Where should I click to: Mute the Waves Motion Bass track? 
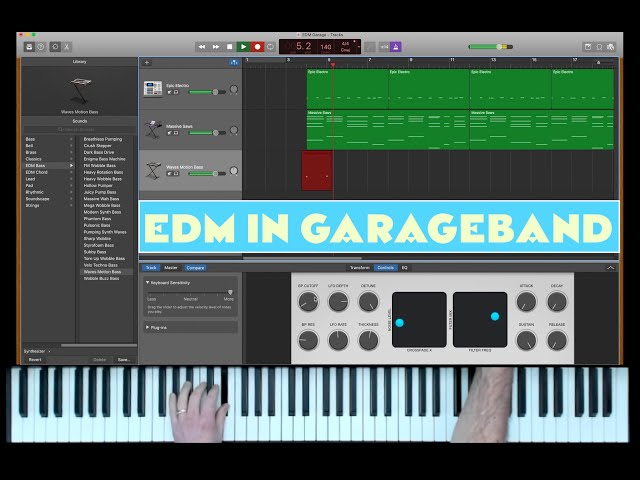(x=169, y=174)
